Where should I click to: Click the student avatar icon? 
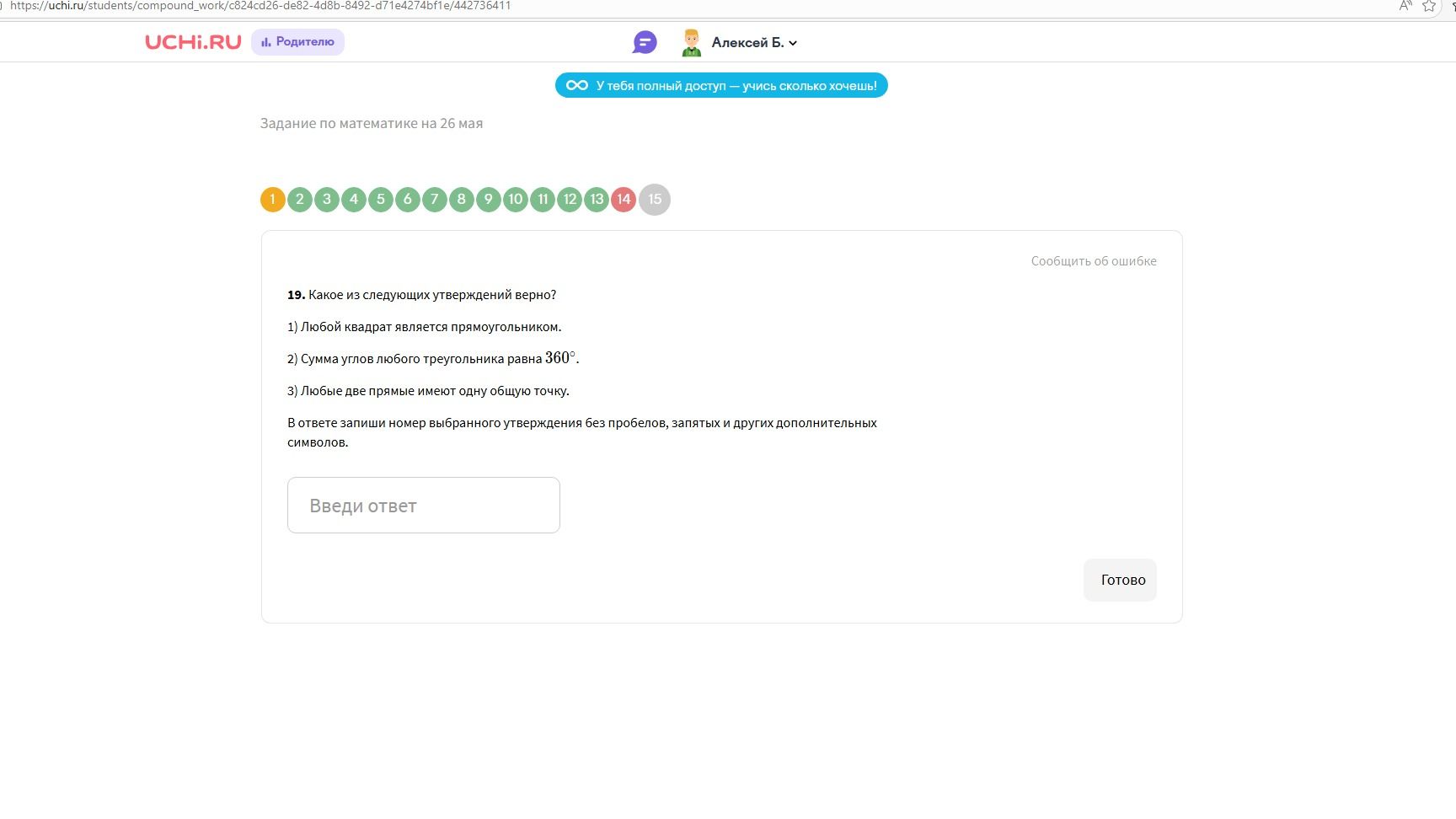692,42
